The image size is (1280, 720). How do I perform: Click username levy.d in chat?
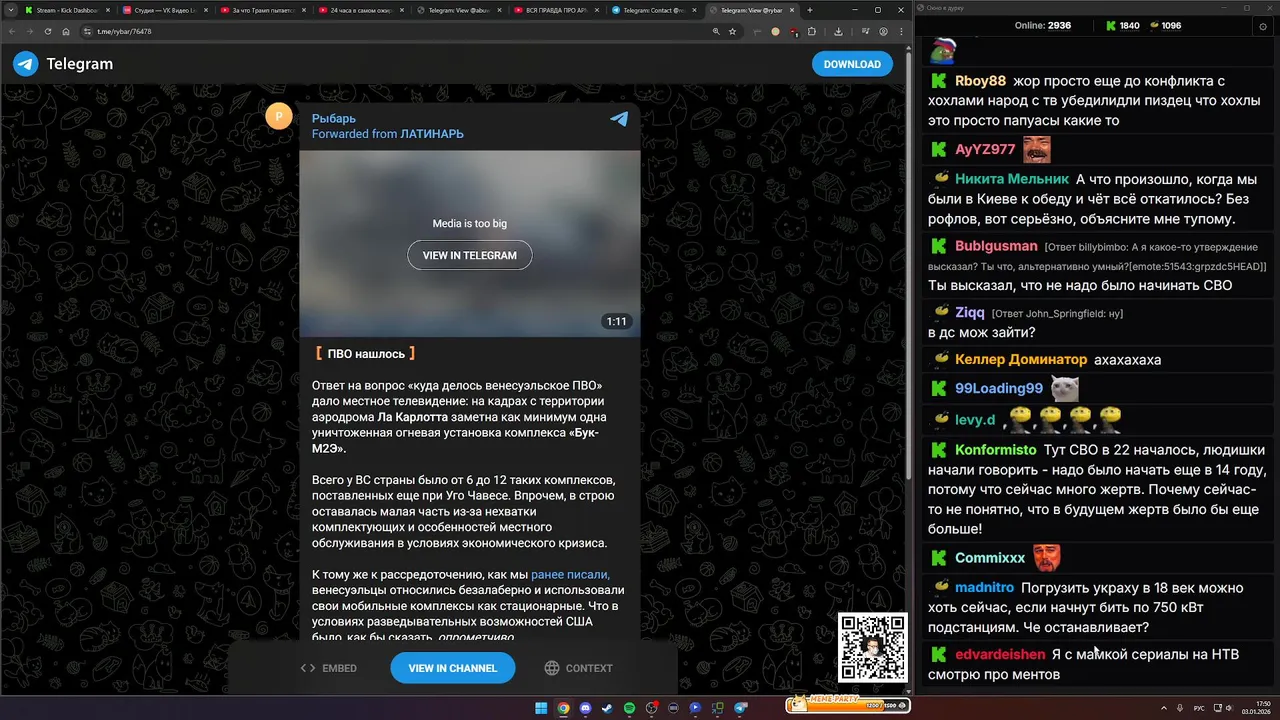[x=975, y=420]
